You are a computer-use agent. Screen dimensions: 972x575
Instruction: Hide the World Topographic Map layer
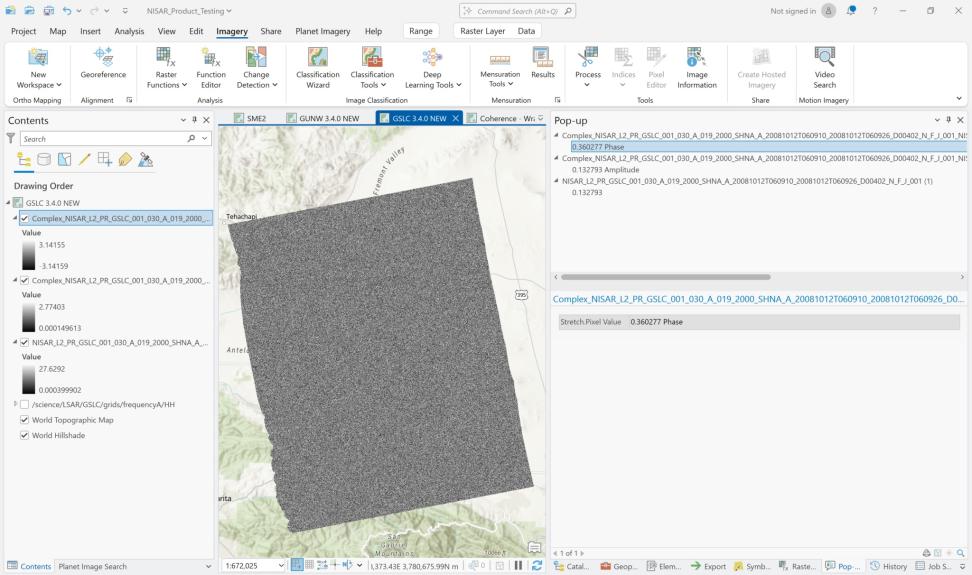(x=25, y=419)
